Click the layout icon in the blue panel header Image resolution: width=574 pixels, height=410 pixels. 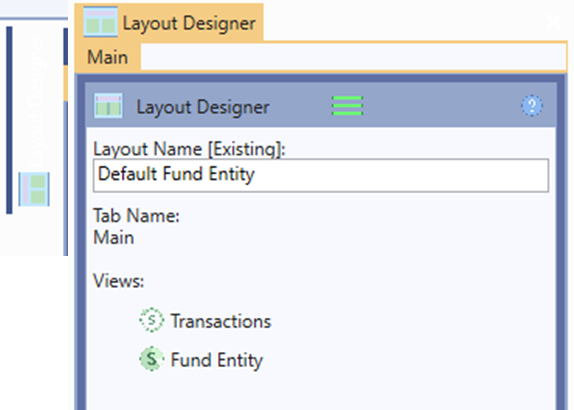coord(108,106)
